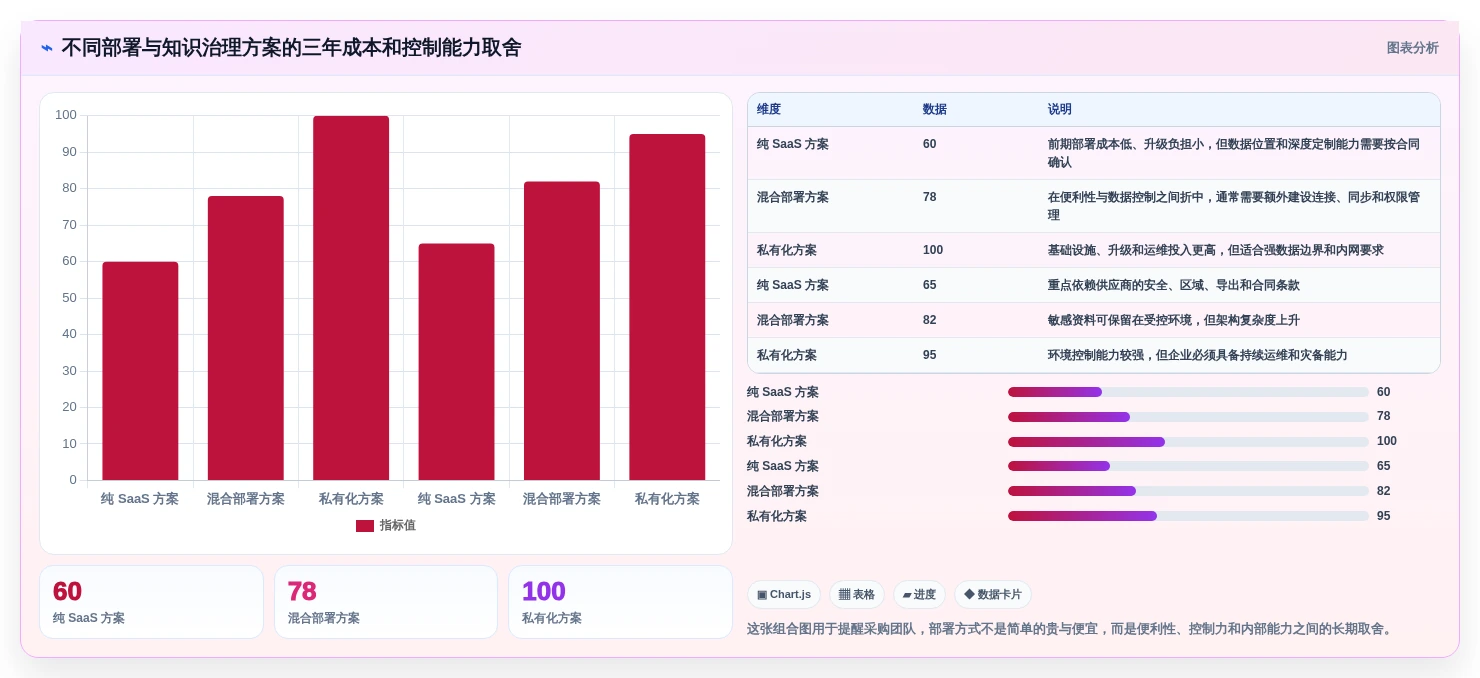
Task: Click the lightning icon beside the page title
Action: coord(47,48)
